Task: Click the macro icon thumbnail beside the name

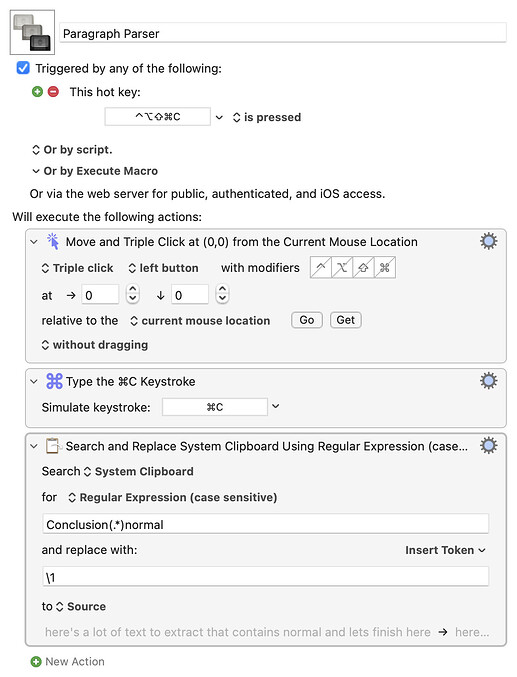Action: pos(32,32)
